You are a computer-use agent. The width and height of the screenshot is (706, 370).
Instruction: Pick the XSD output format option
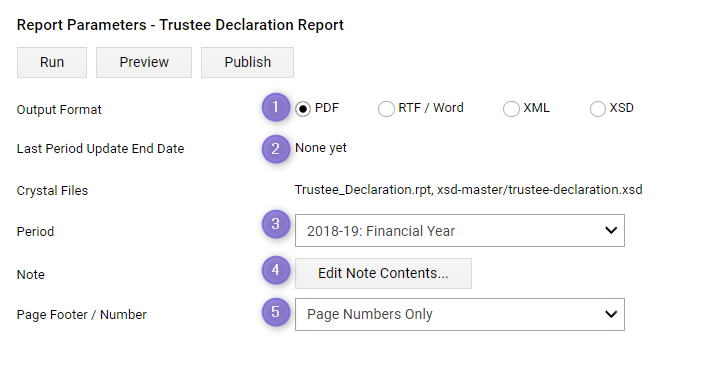click(x=597, y=108)
